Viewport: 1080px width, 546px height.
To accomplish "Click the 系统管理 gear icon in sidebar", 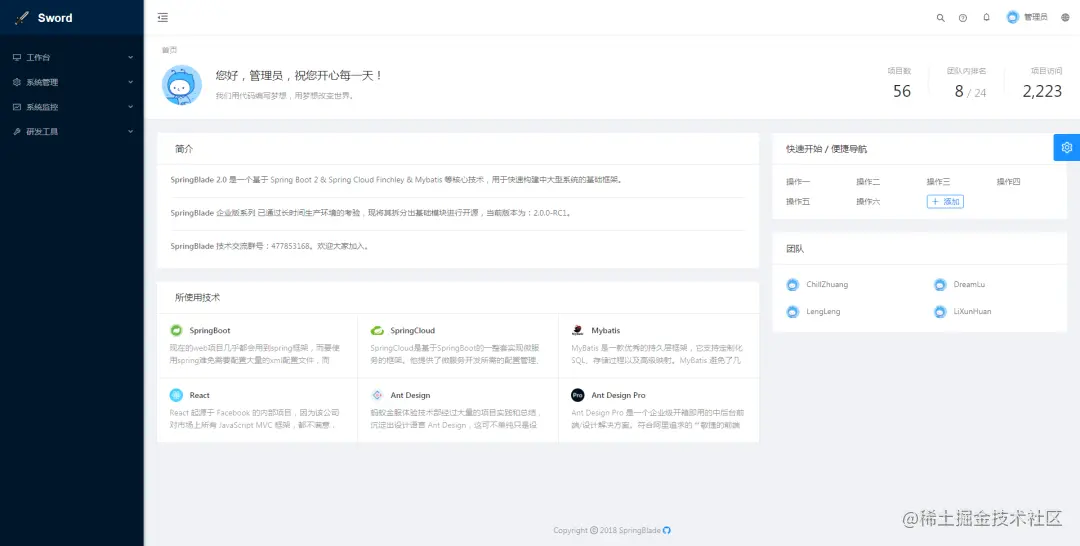I will pyautogui.click(x=17, y=82).
